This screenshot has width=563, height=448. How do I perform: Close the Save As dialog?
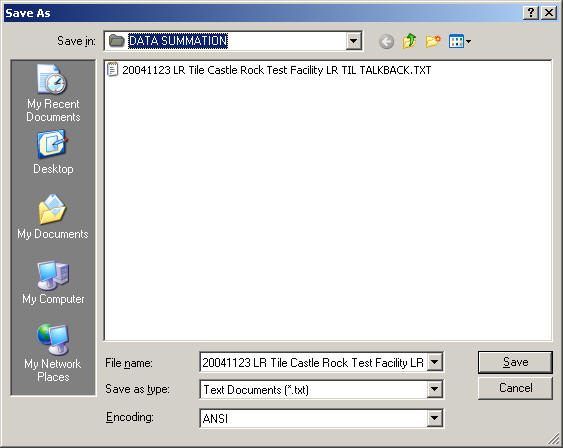point(549,13)
